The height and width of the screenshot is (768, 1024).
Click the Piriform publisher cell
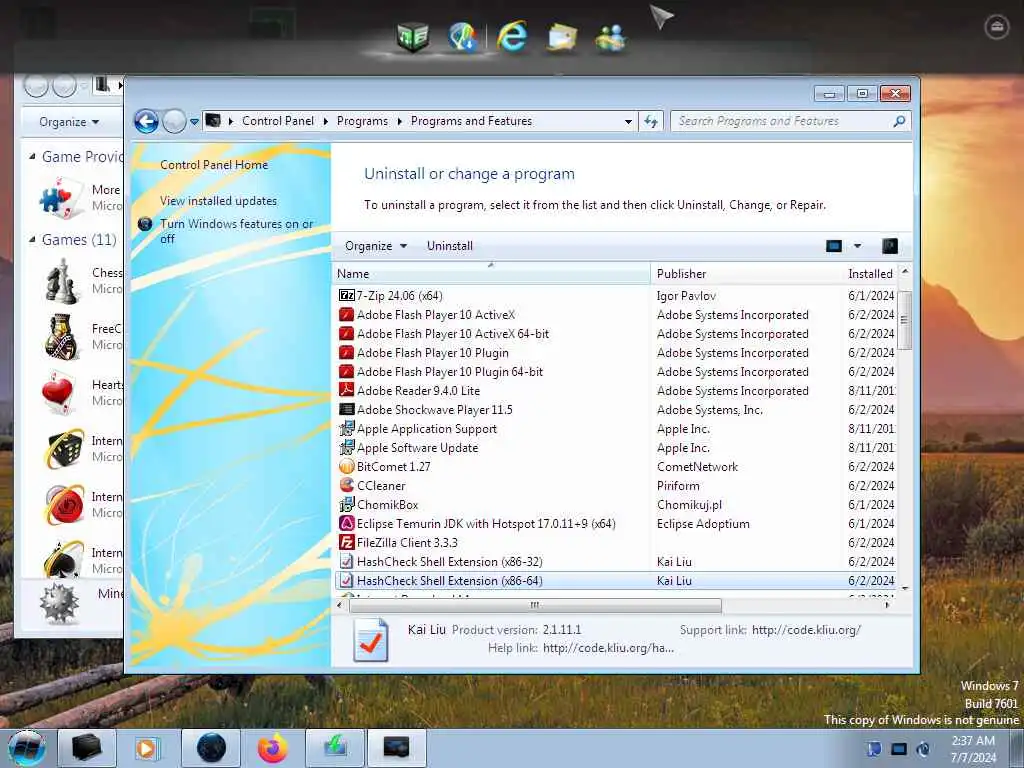(x=678, y=486)
